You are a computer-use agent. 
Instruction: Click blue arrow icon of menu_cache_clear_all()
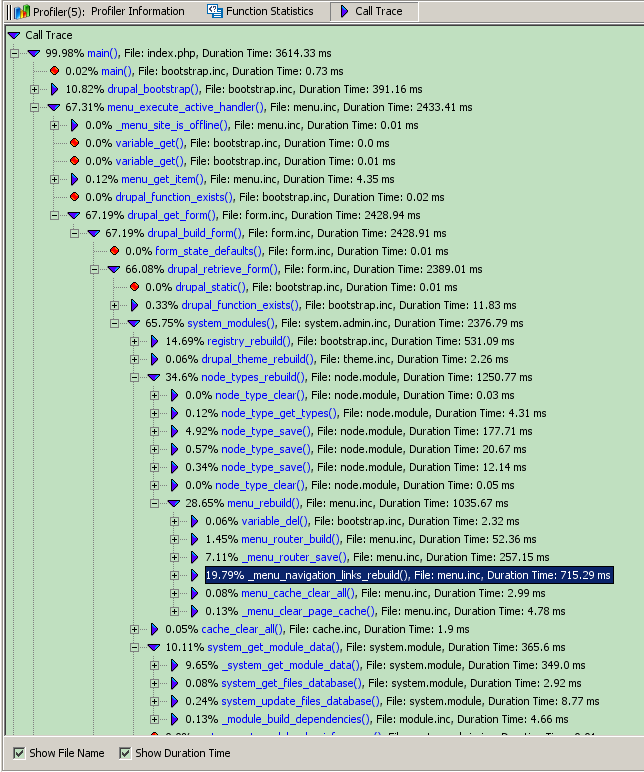click(194, 593)
